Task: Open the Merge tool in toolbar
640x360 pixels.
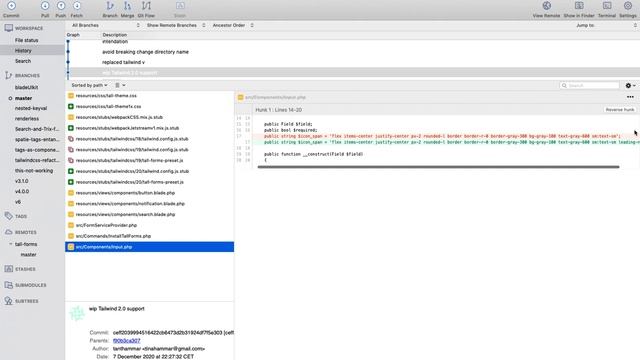Action: pos(127,6)
